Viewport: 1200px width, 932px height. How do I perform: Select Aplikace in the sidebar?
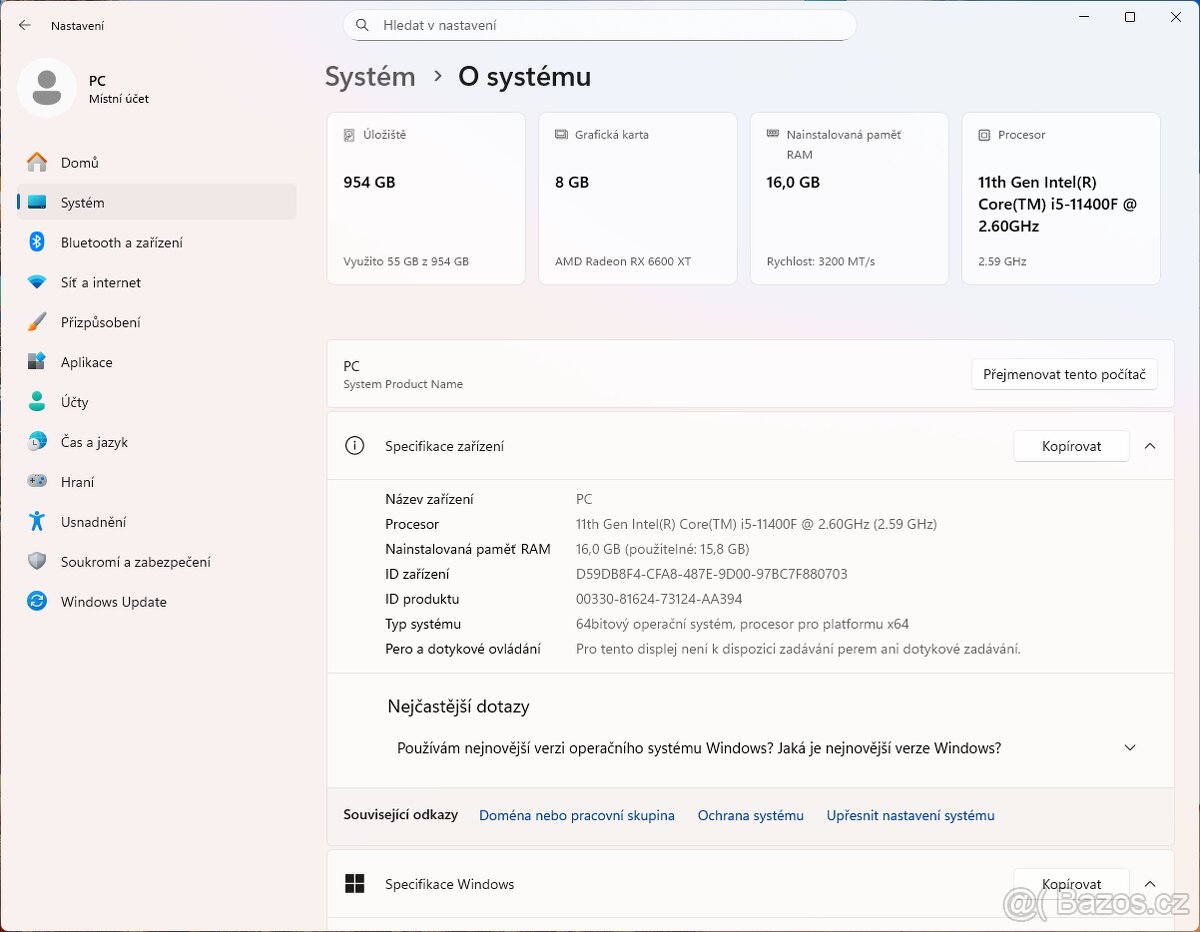tap(86, 362)
